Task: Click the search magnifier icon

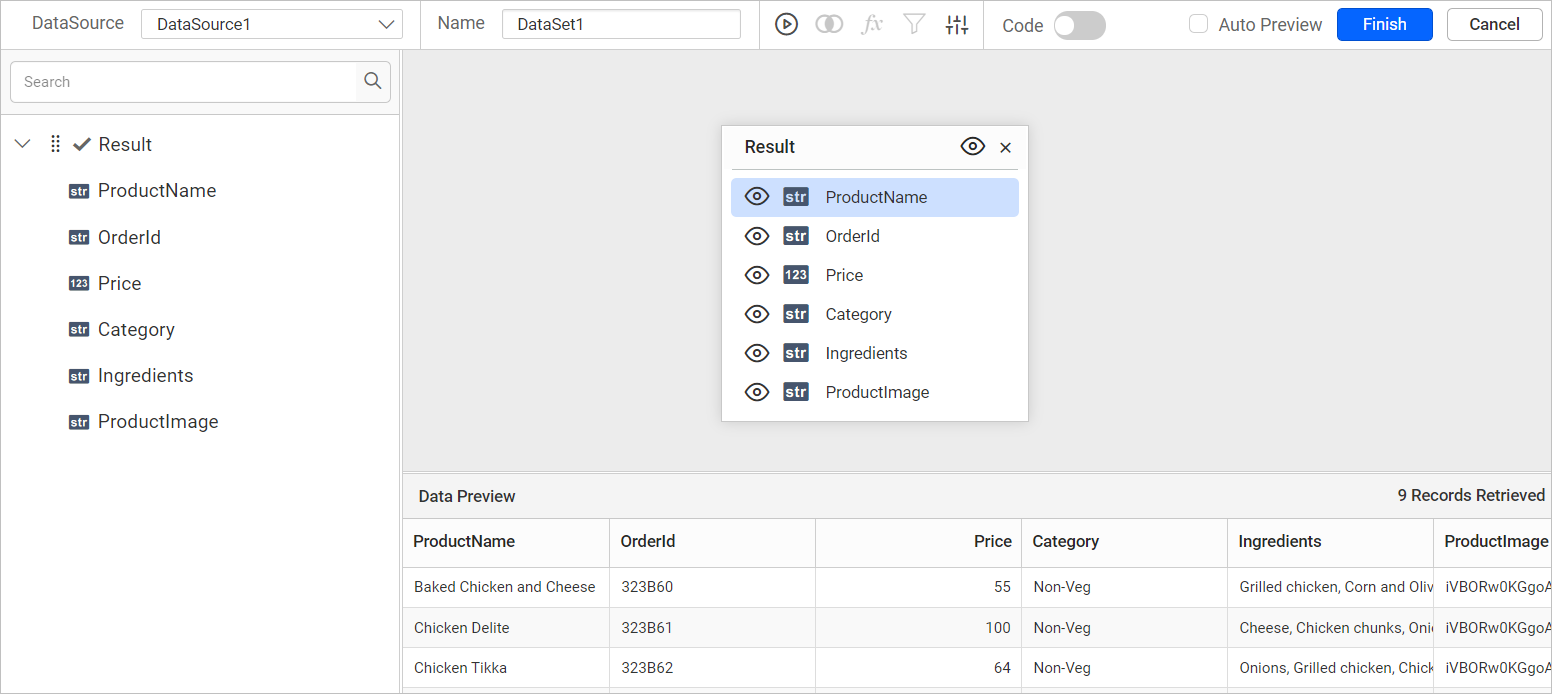Action: [373, 82]
